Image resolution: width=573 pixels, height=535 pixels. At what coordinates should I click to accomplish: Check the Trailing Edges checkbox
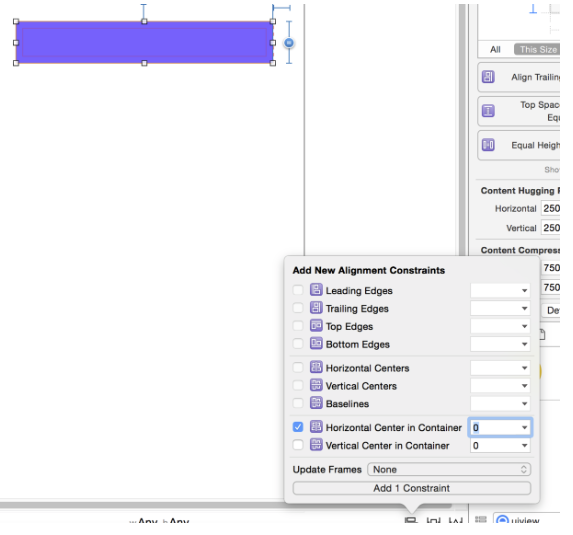(x=298, y=308)
